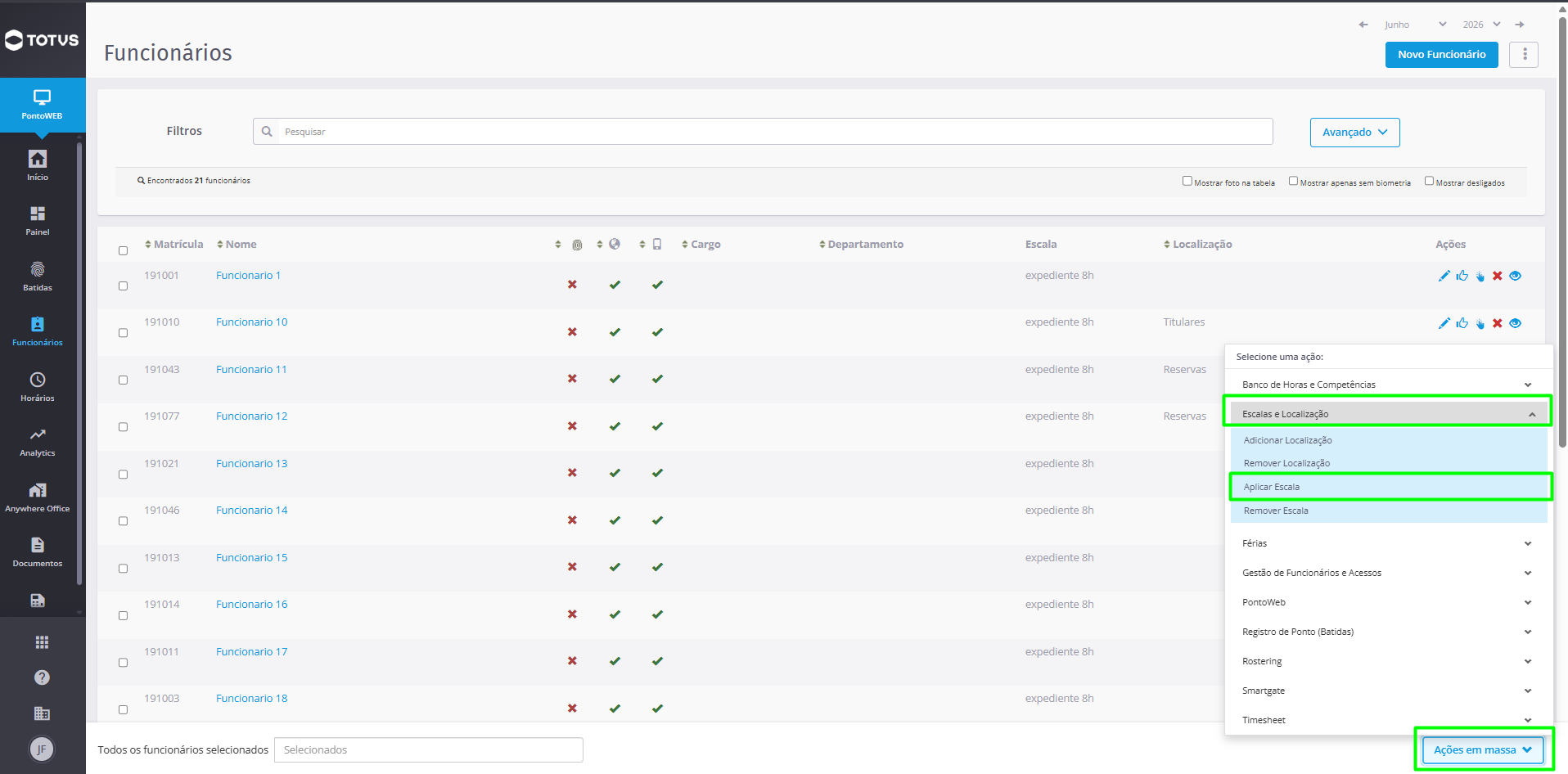Viewport: 1568px width, 774px height.
Task: Open the three-dot options menu
Action: 1524,55
